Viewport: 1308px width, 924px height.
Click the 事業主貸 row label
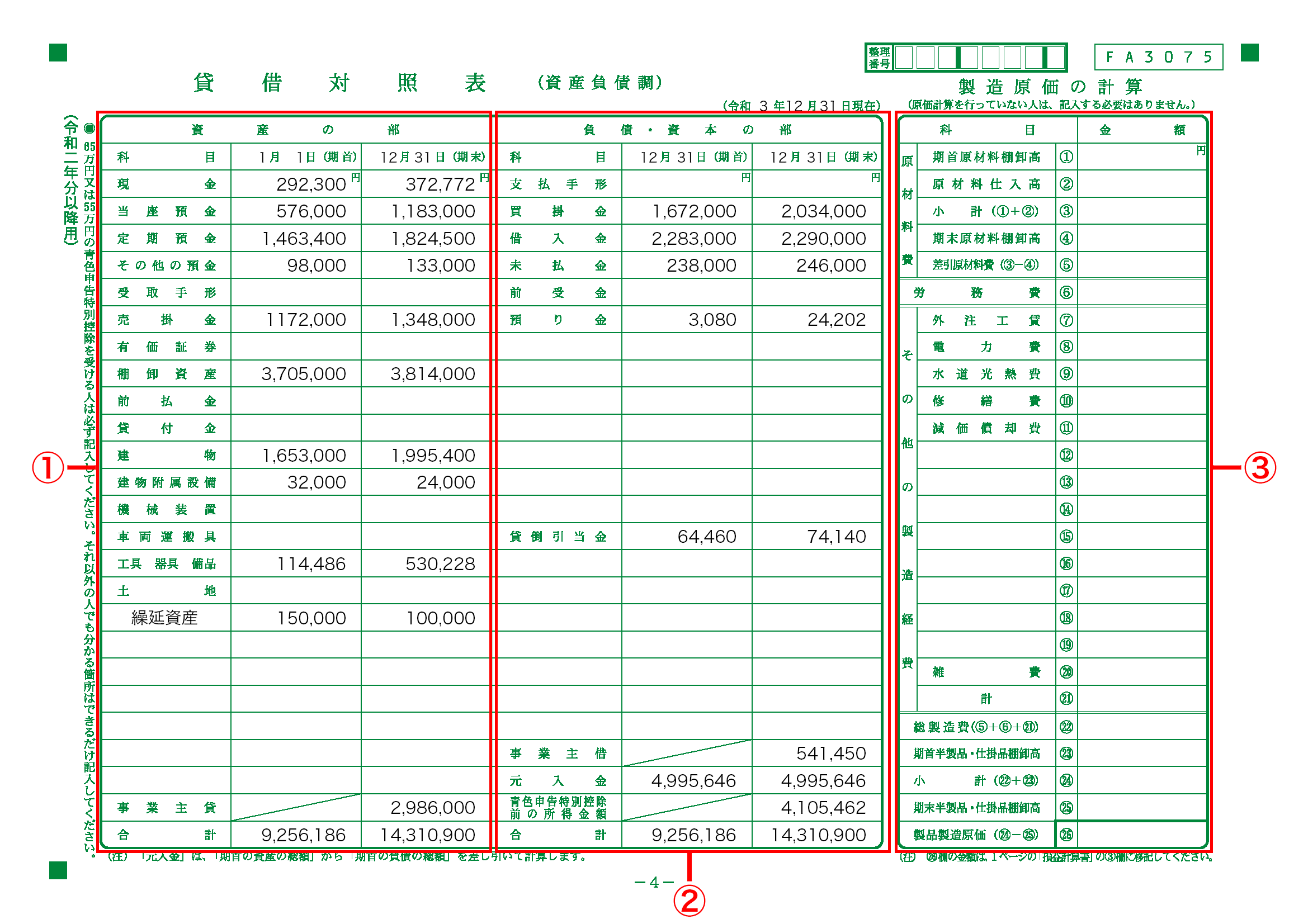pyautogui.click(x=166, y=808)
